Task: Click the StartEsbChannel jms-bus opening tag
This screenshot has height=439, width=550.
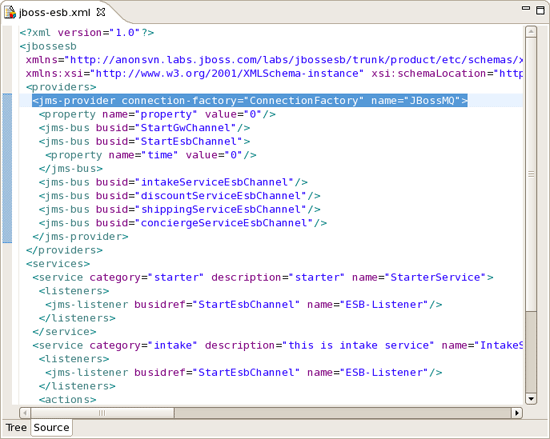Action: (x=144, y=141)
